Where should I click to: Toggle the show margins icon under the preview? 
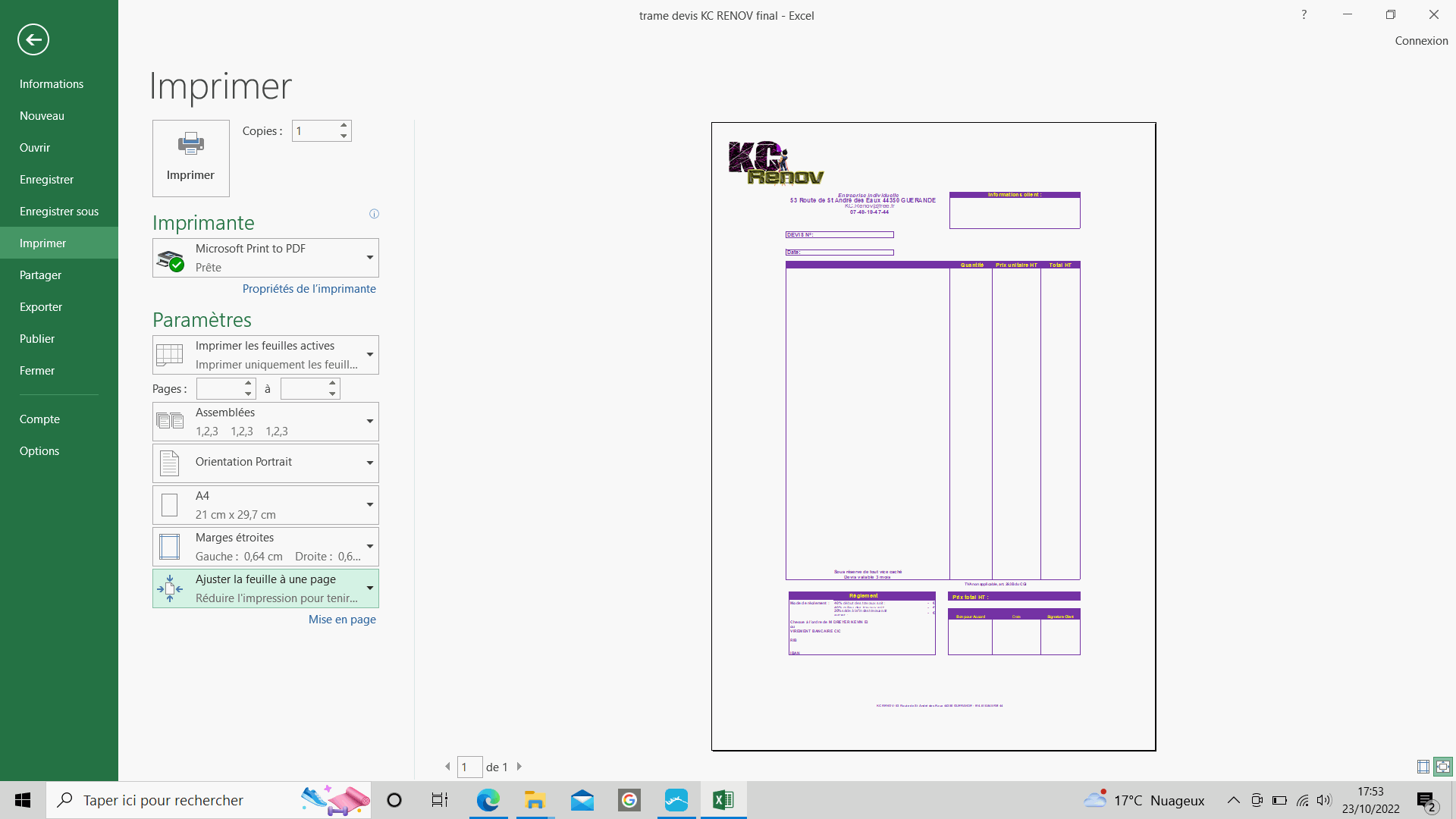point(1423,767)
